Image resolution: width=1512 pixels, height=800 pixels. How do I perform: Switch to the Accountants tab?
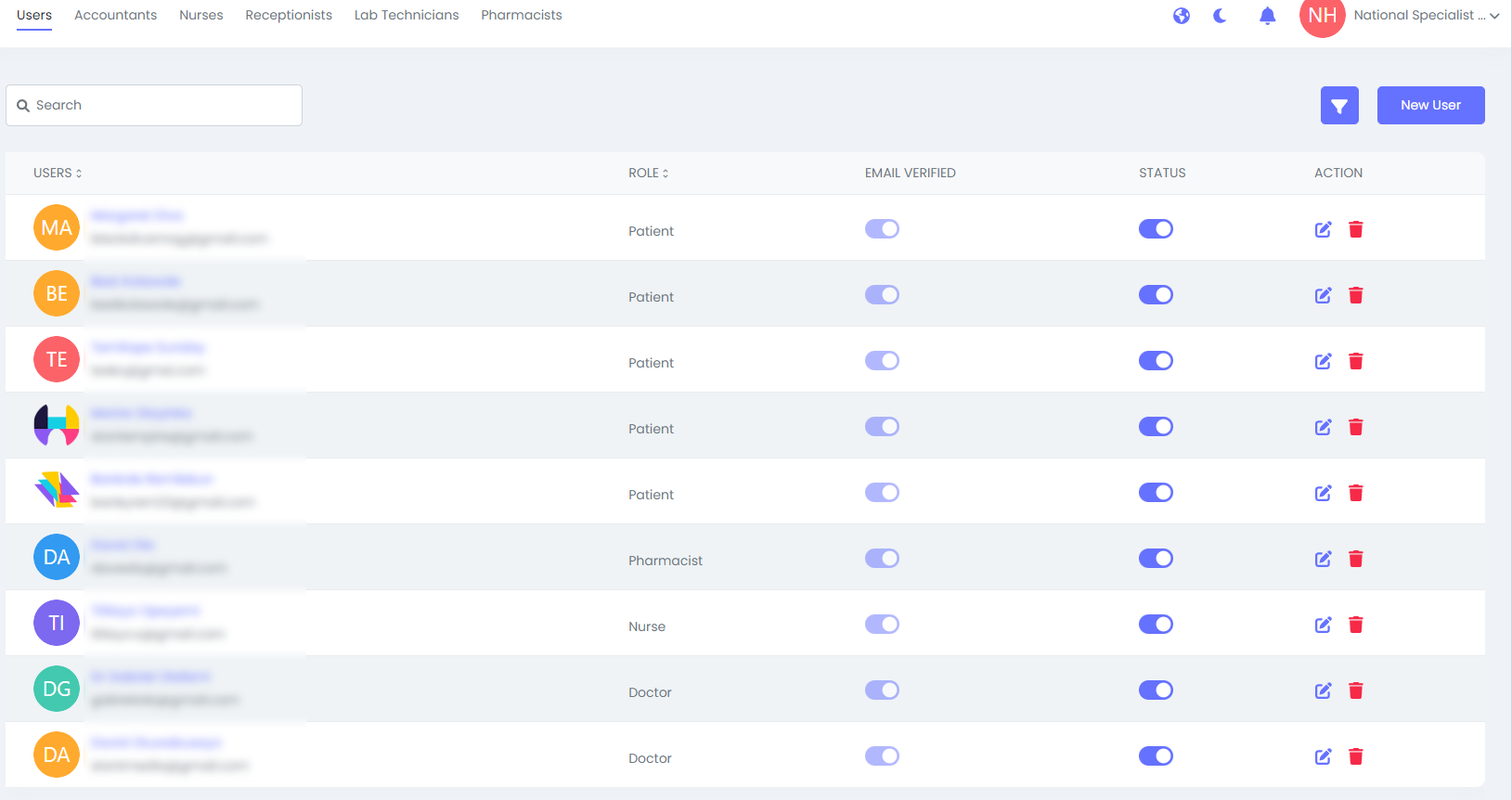(x=115, y=16)
